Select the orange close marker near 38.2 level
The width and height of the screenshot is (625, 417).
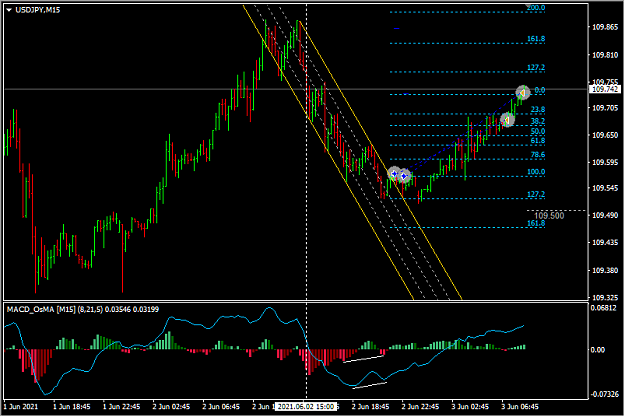click(507, 120)
